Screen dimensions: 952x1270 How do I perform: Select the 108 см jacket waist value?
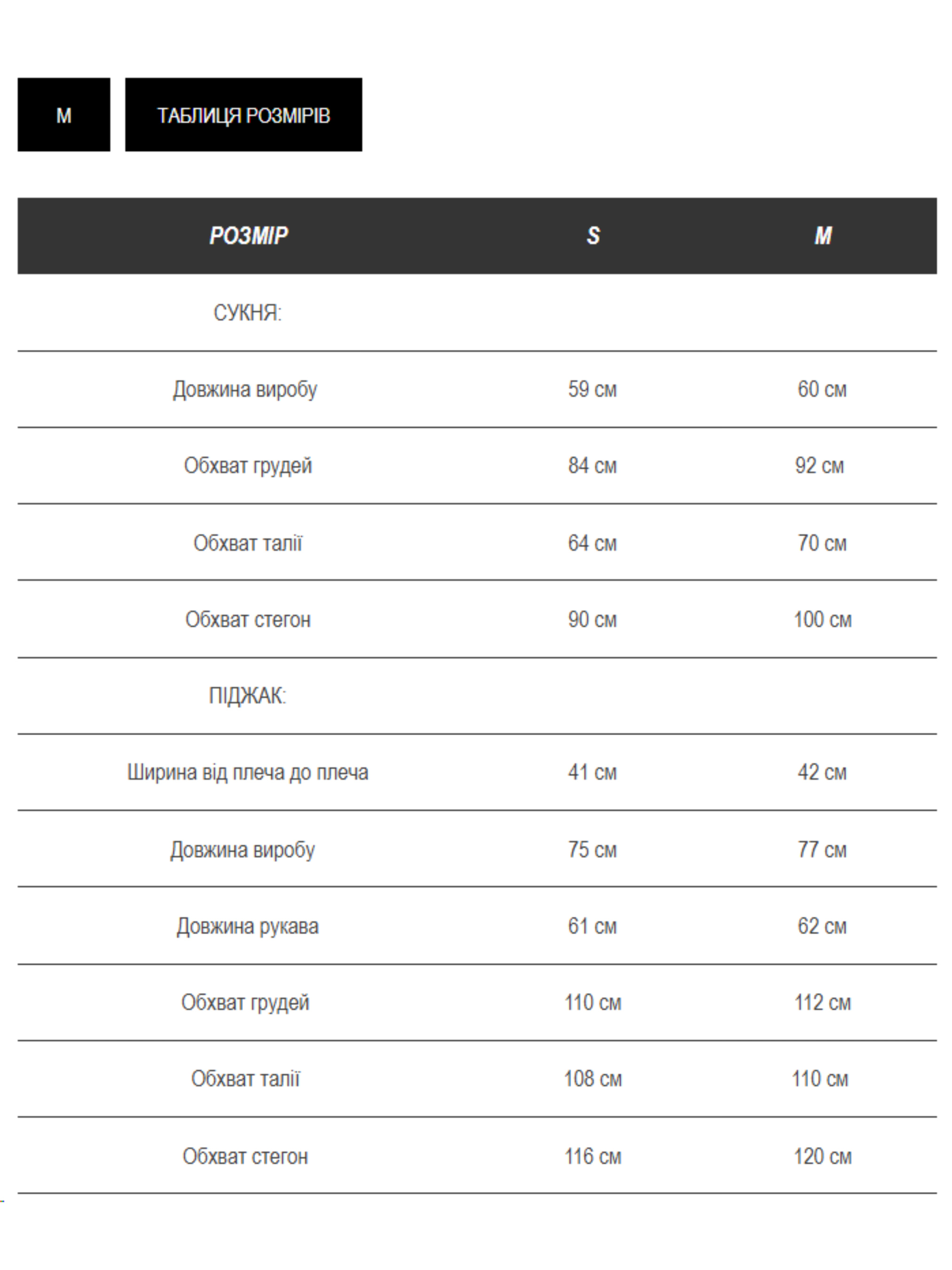coord(593,1079)
